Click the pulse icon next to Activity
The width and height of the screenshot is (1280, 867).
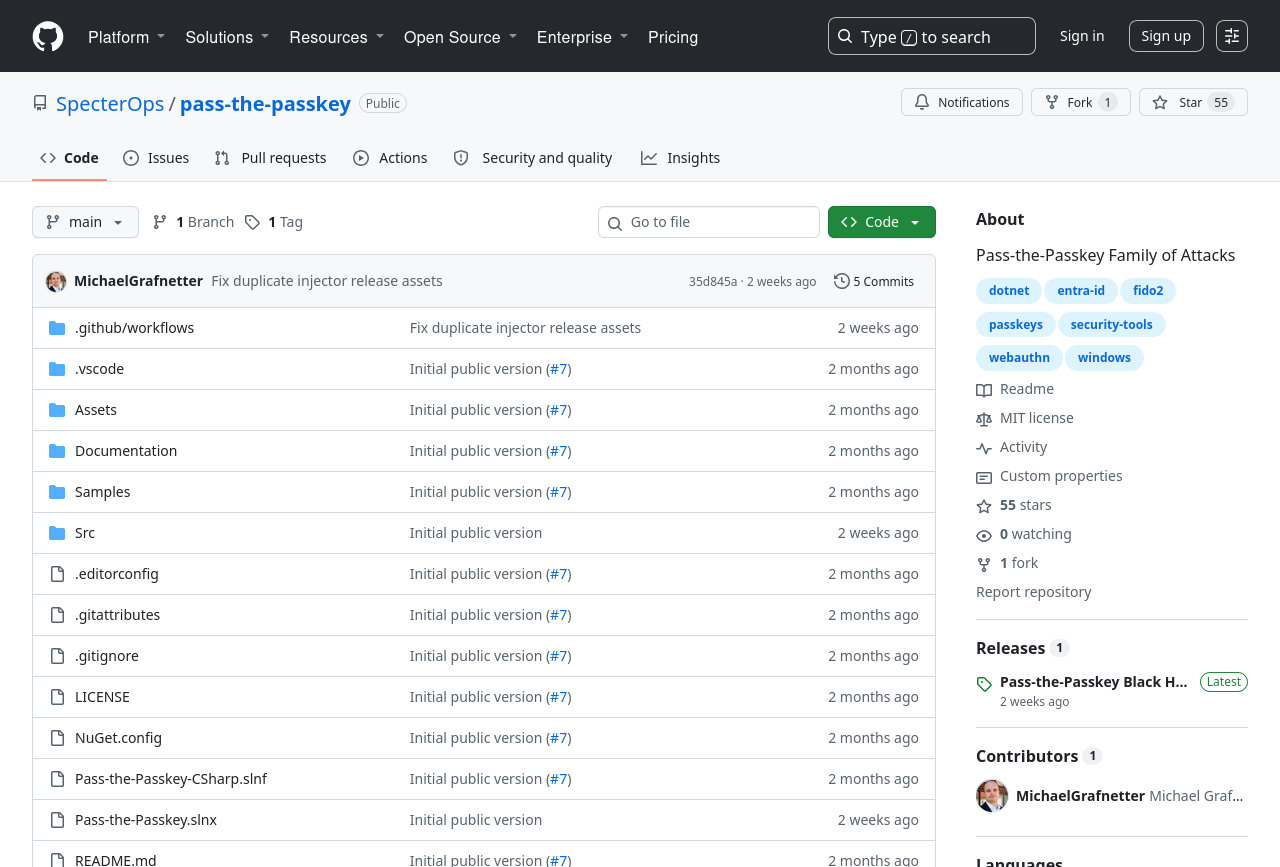(984, 448)
